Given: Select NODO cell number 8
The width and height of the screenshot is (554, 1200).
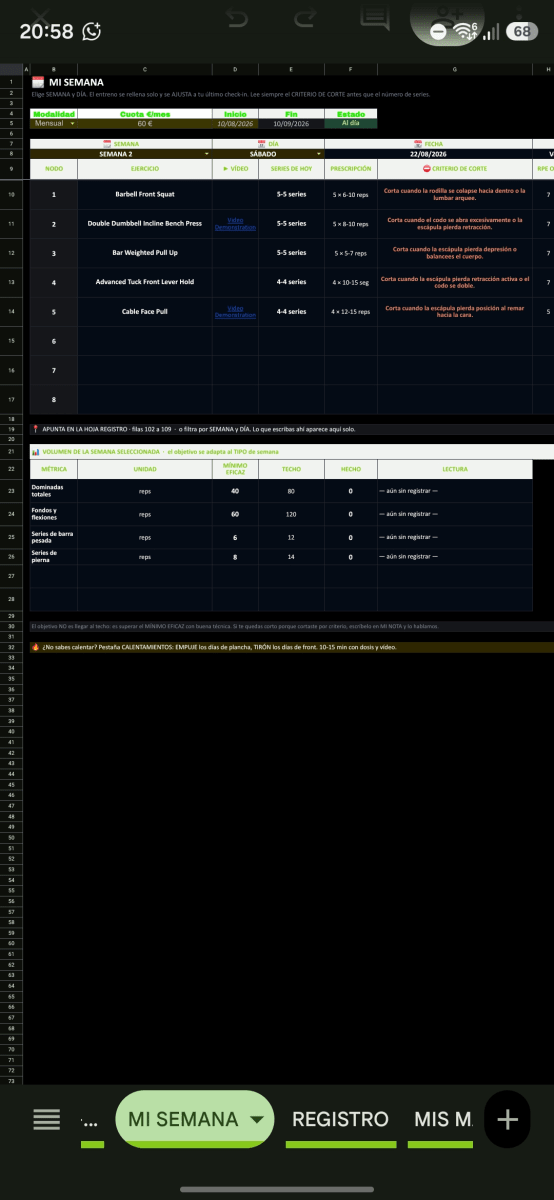Looking at the screenshot, I should [x=54, y=400].
